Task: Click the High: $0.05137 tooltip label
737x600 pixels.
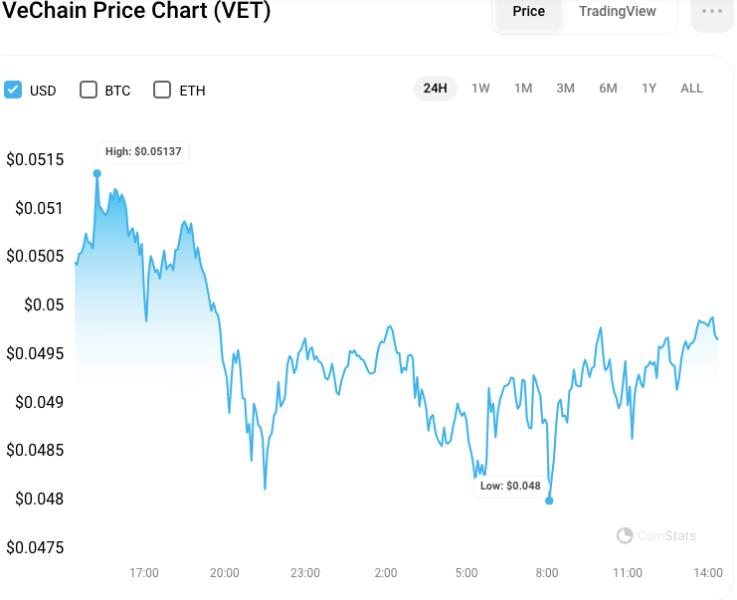Action: (x=145, y=151)
